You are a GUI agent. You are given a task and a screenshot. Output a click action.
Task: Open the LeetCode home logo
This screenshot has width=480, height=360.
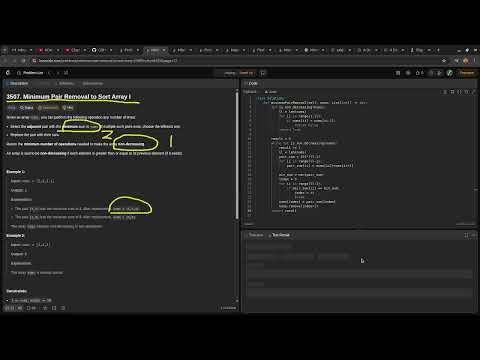point(8,73)
